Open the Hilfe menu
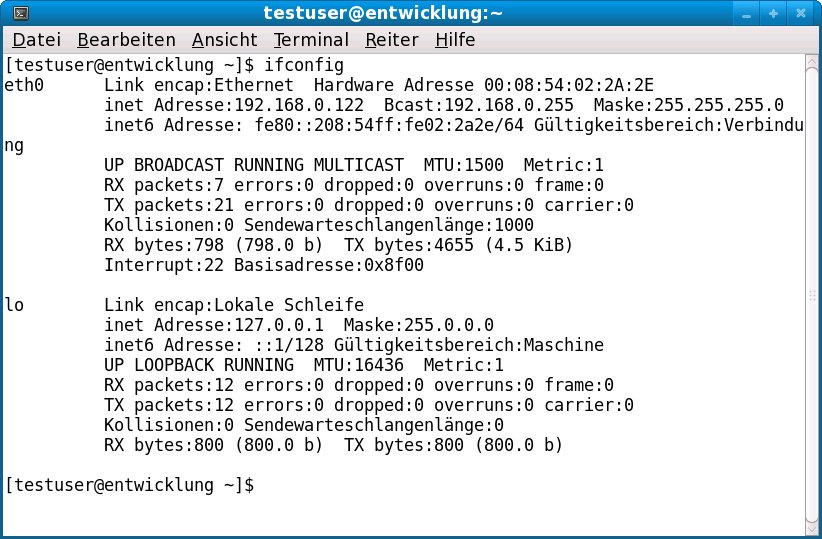This screenshot has width=822, height=539. (455, 41)
